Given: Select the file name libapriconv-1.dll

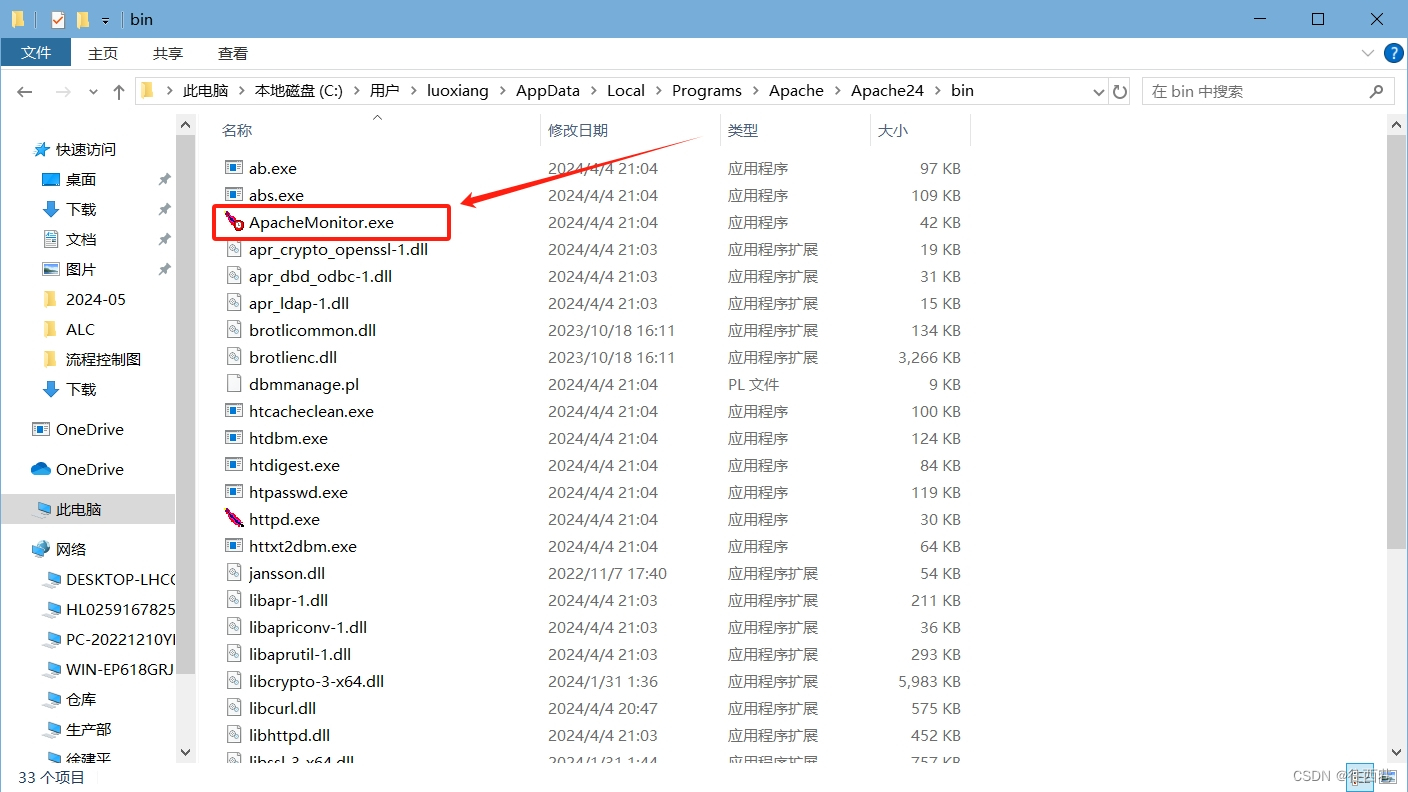Looking at the screenshot, I should coord(308,627).
